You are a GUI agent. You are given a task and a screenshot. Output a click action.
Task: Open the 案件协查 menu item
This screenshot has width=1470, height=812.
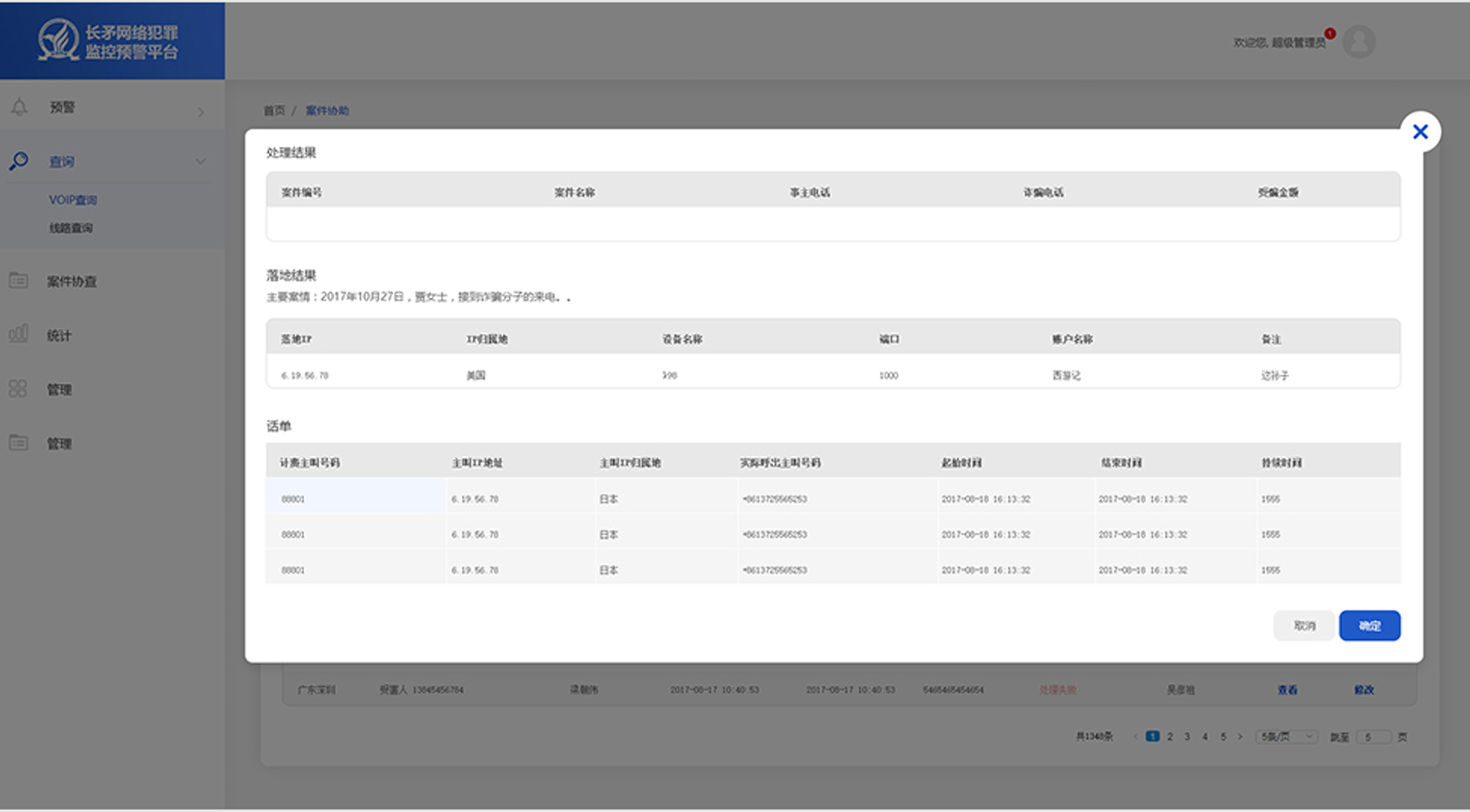coord(72,282)
